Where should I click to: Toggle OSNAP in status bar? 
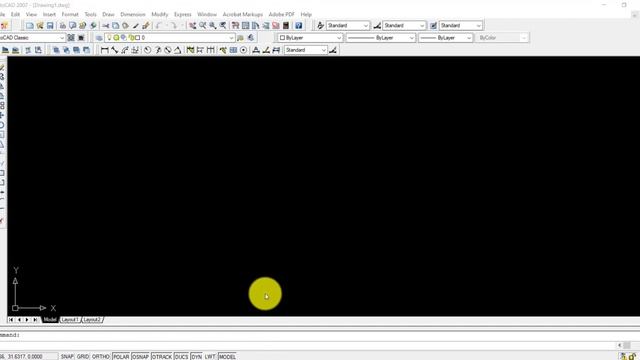(x=140, y=357)
